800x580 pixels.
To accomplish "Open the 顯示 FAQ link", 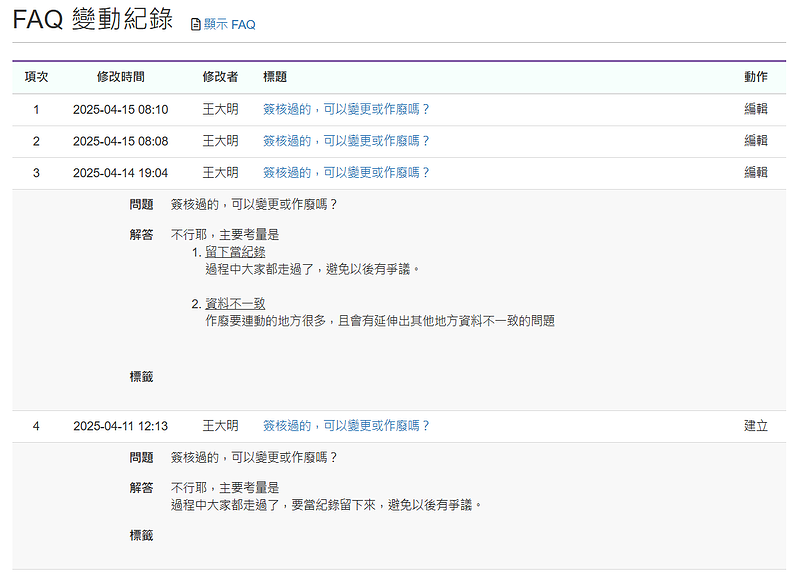I will pos(229,24).
